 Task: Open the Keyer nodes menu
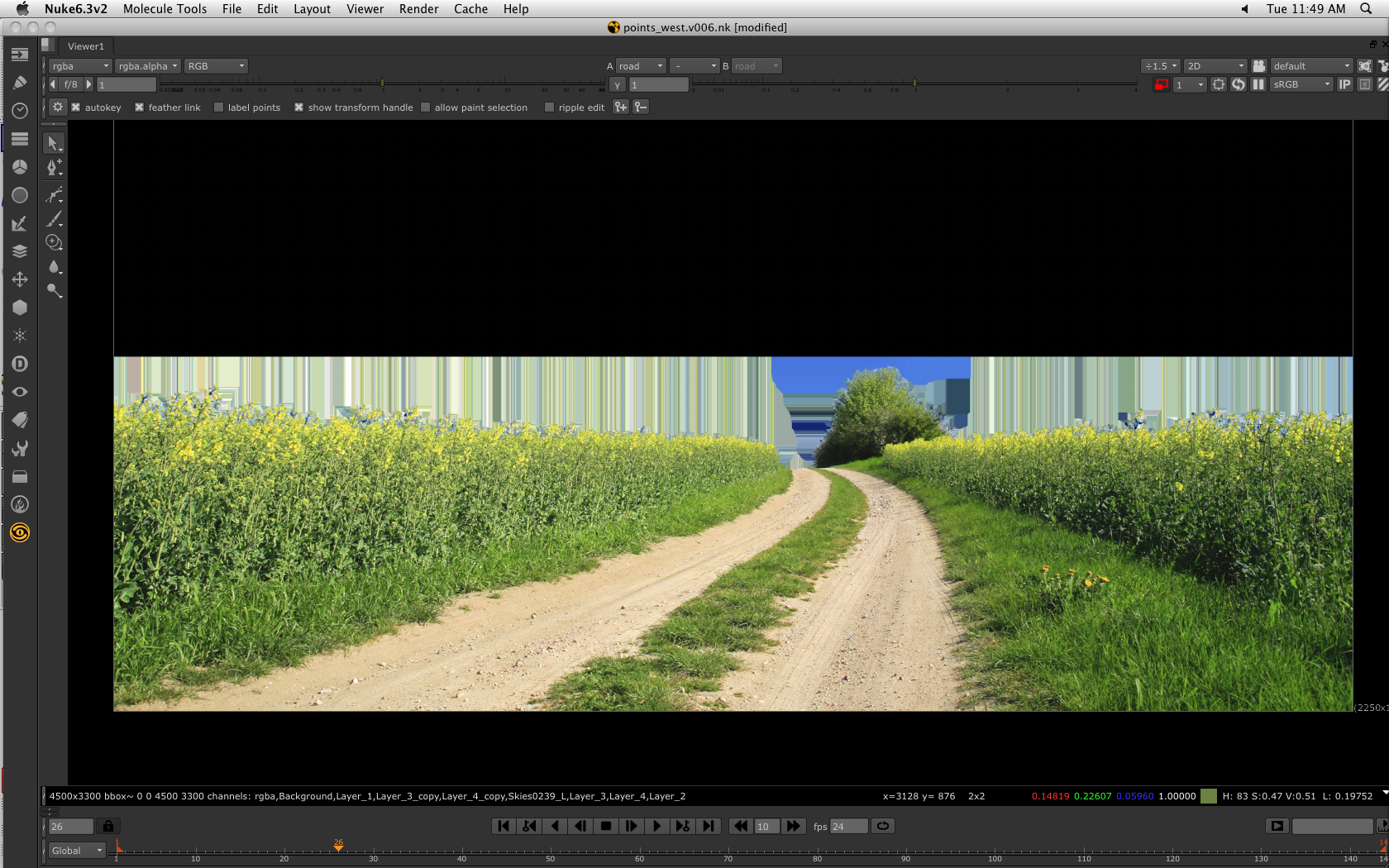(x=20, y=223)
